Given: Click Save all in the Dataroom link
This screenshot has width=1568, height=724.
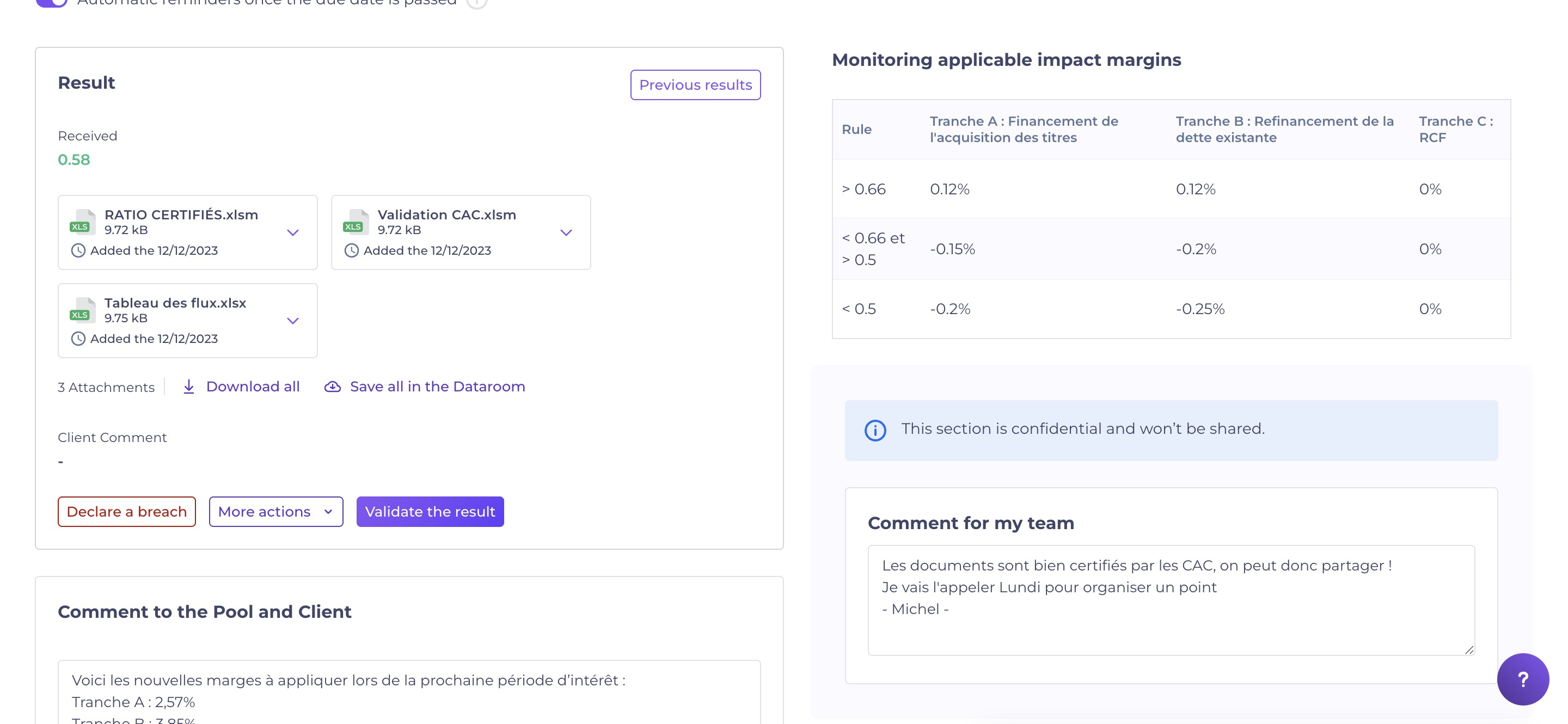Looking at the screenshot, I should (437, 386).
